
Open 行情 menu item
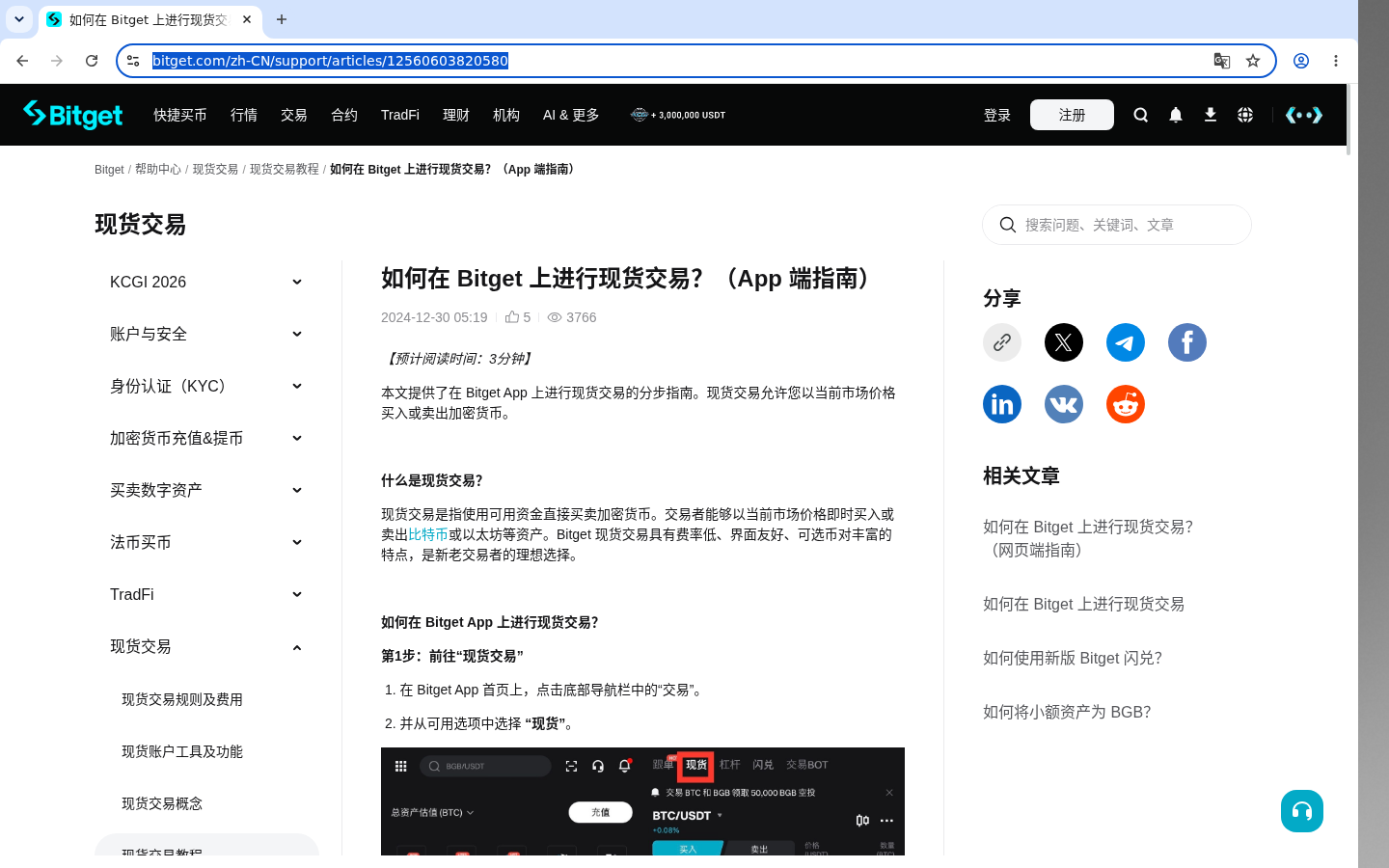[244, 115]
